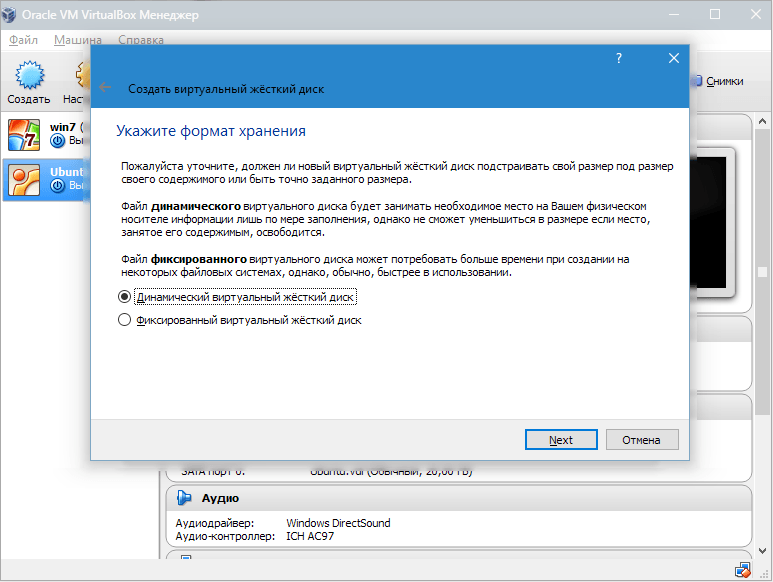Open the Машина menu
This screenshot has width=773, height=582.
tap(78, 40)
